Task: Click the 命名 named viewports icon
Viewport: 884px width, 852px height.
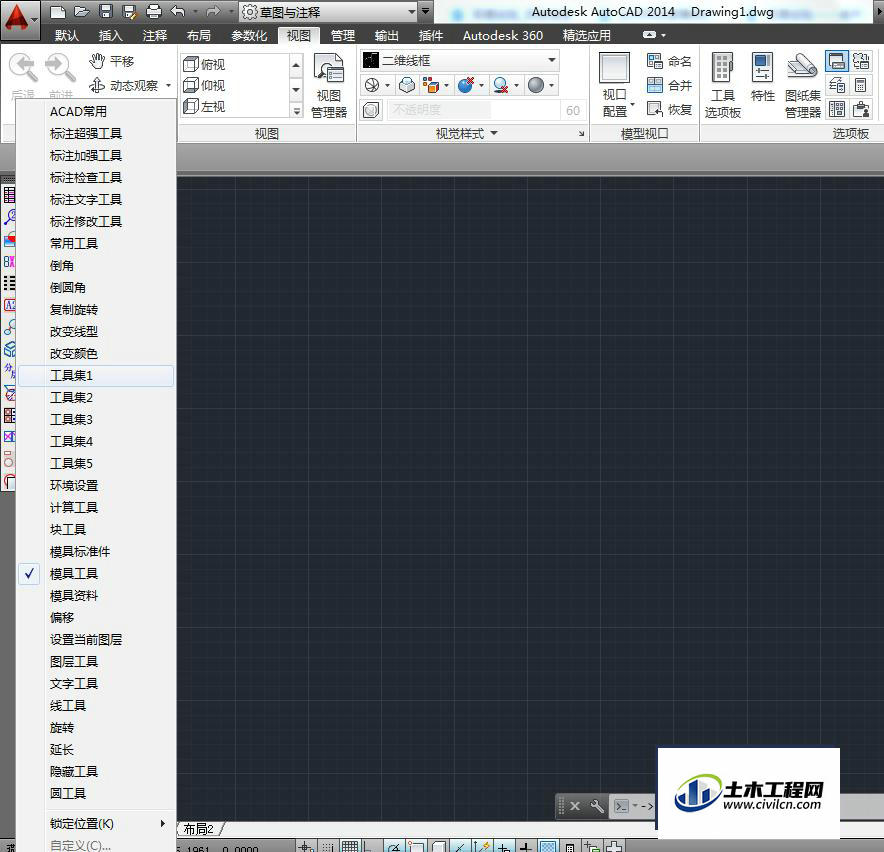Action: pos(669,61)
